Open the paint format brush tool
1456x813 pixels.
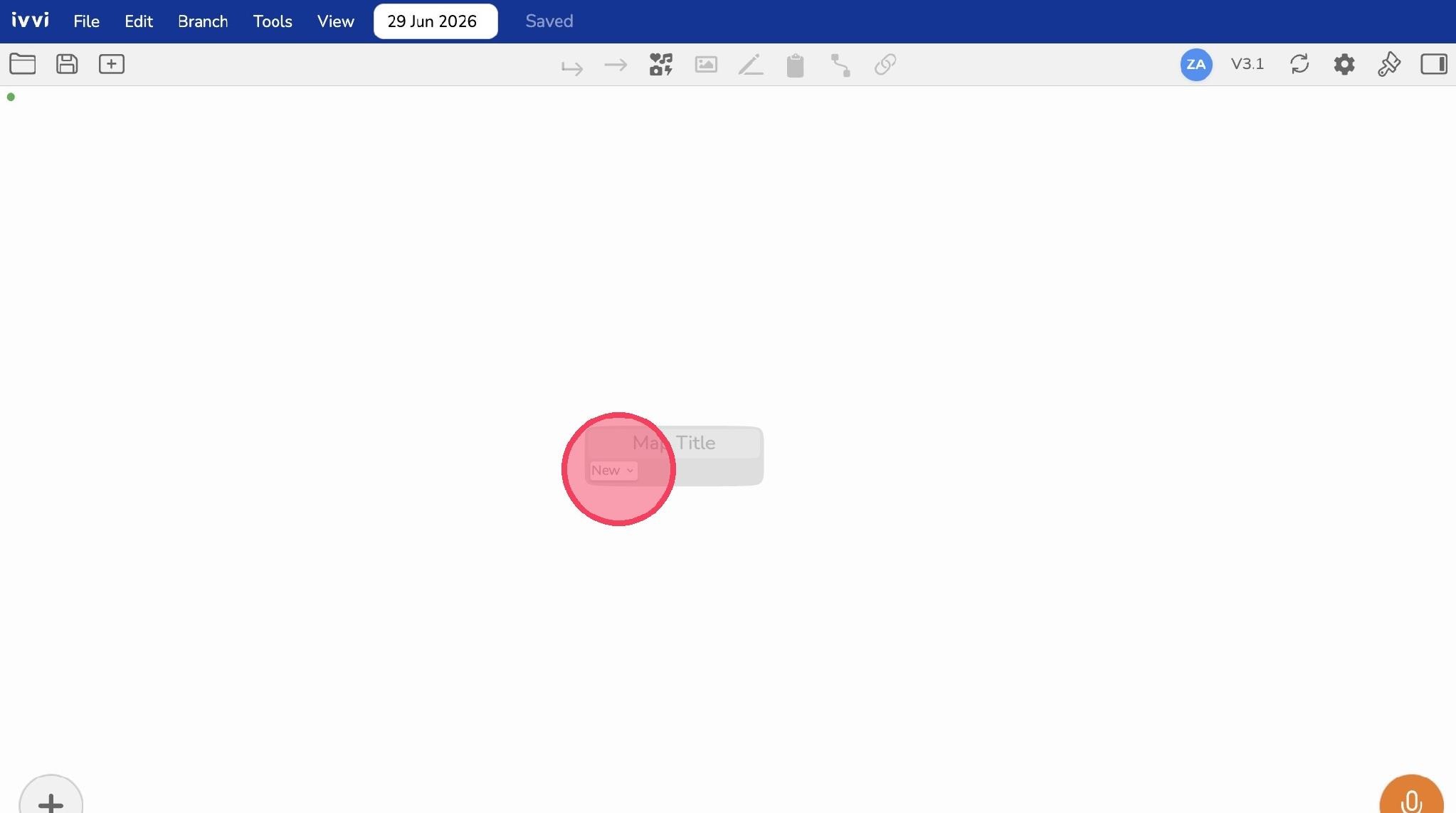click(x=1389, y=64)
